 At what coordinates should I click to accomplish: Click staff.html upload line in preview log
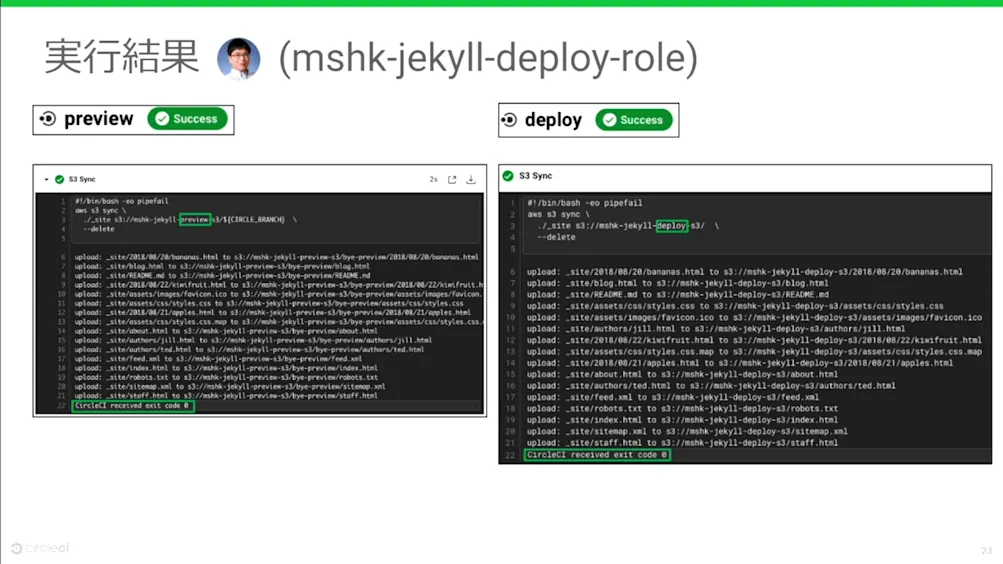(226, 396)
